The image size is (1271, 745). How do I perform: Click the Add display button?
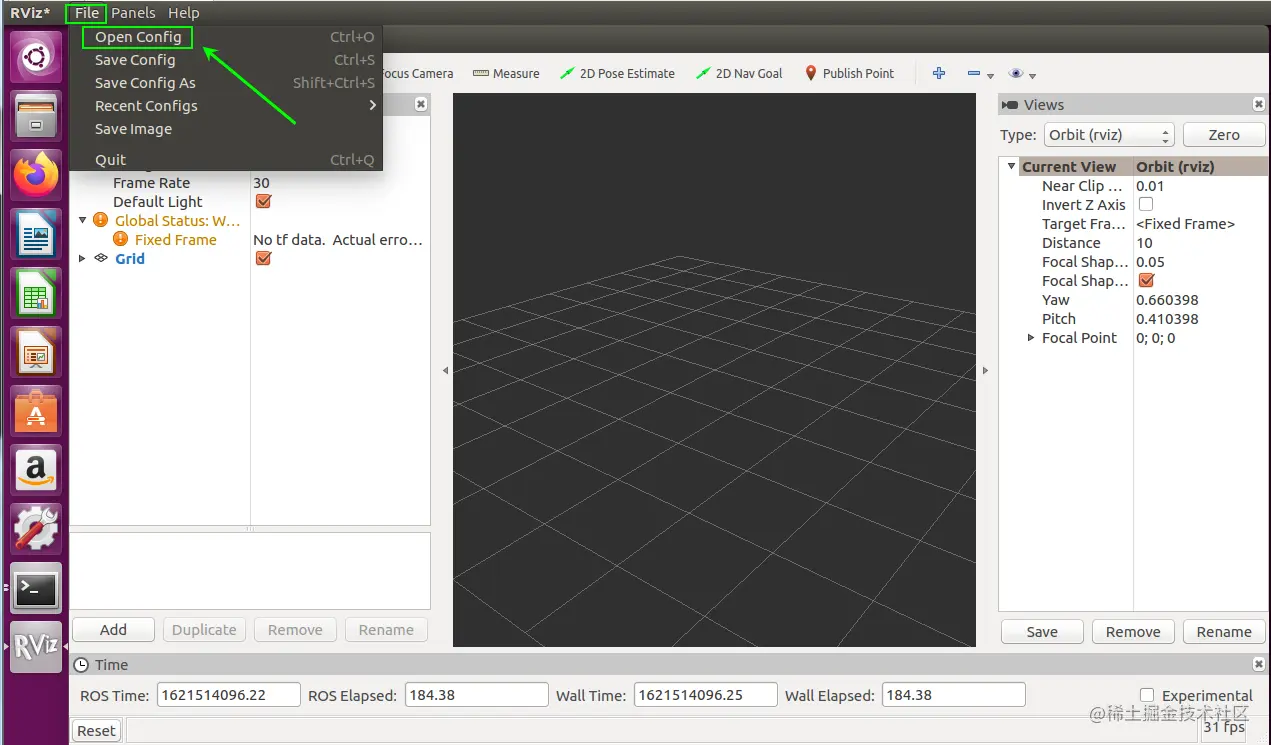point(113,630)
